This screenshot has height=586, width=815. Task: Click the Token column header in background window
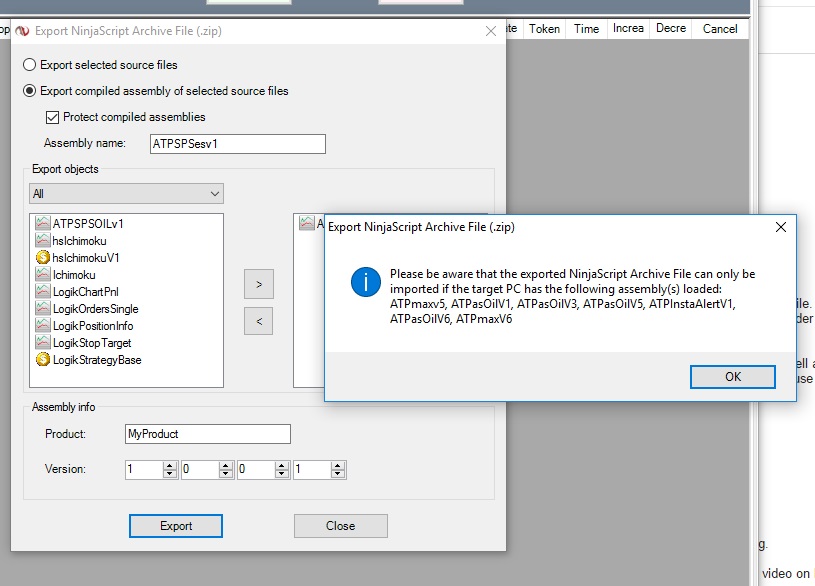[x=544, y=29]
